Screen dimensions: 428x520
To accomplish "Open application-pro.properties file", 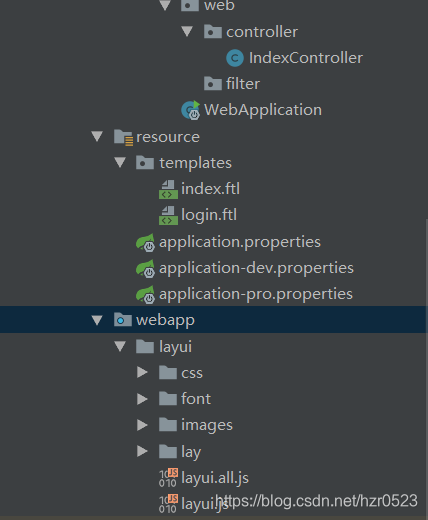I will pyautogui.click(x=256, y=294).
